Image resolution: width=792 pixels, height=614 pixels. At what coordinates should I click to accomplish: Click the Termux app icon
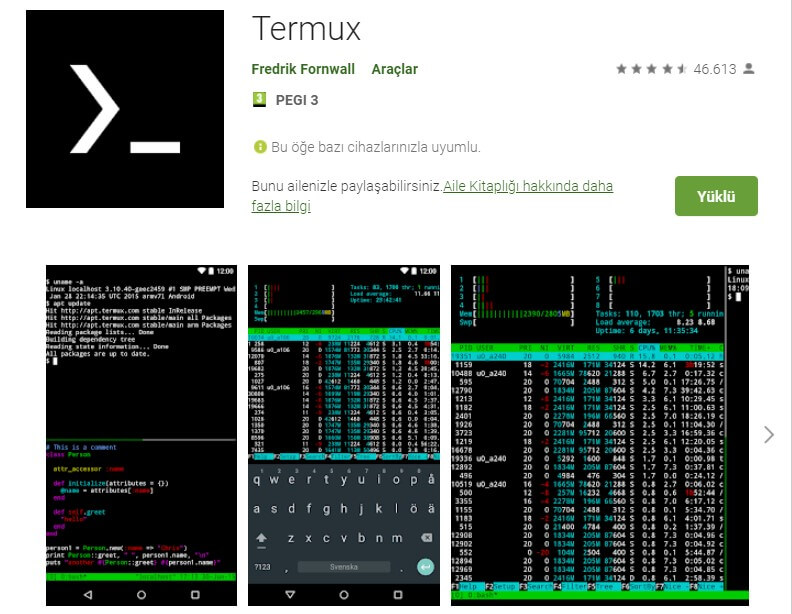[125, 109]
